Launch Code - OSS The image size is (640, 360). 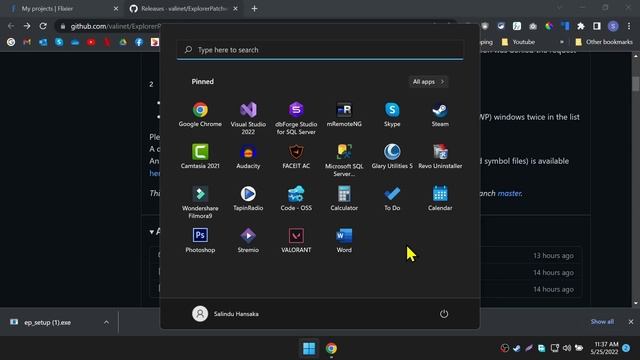pyautogui.click(x=296, y=199)
